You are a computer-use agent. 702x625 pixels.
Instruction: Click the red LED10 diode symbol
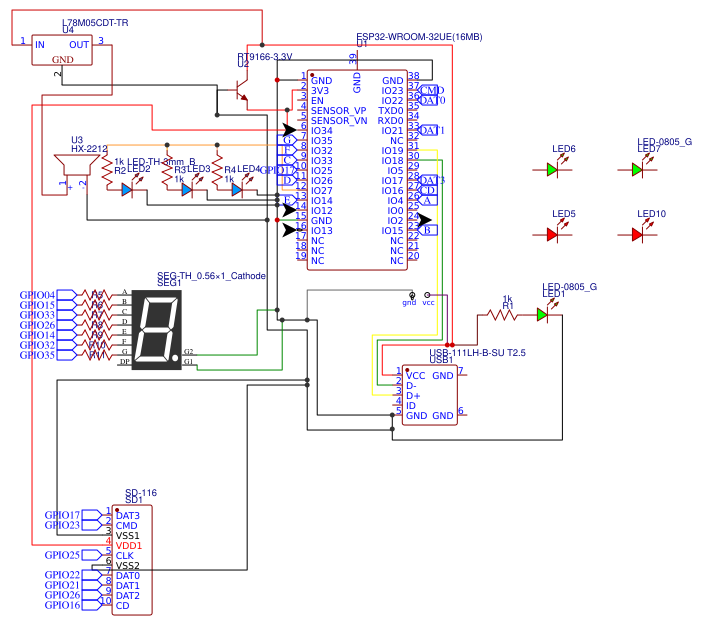pyautogui.click(x=637, y=234)
